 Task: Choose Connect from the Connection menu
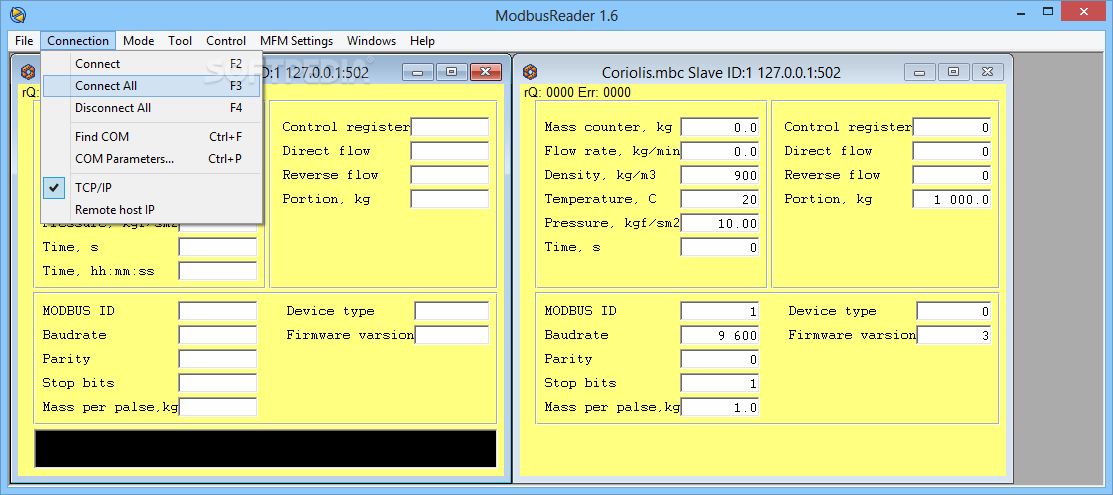click(x=152, y=64)
